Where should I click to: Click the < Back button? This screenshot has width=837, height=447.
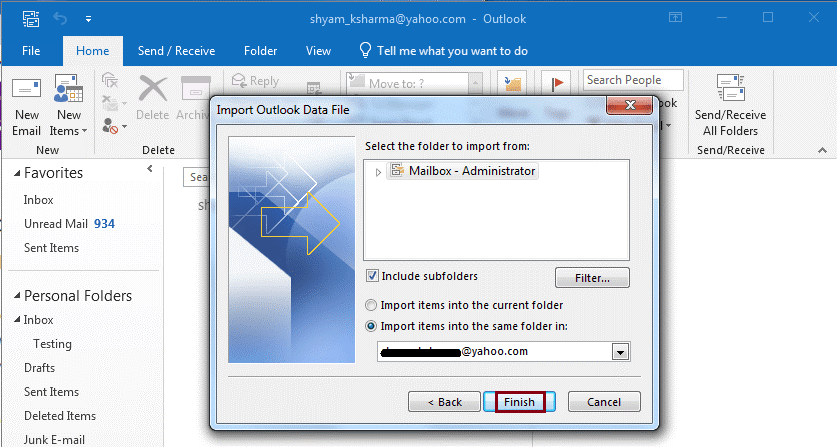(445, 402)
